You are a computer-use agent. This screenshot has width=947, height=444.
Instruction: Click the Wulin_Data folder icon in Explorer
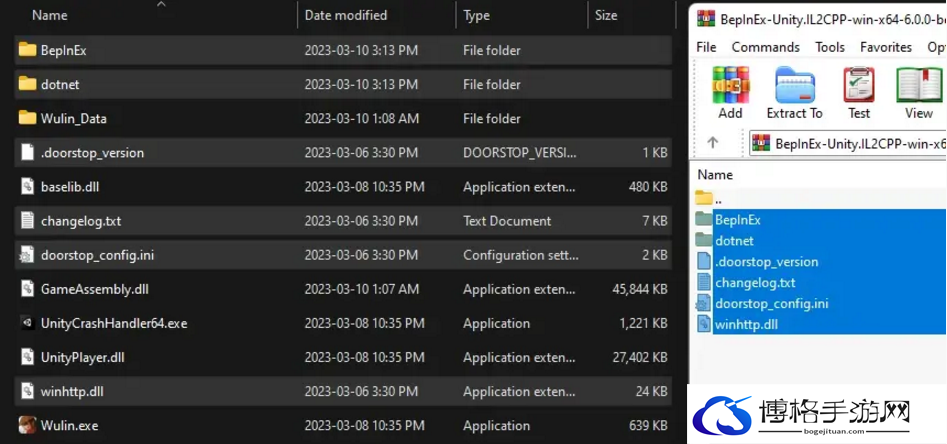(x=27, y=118)
